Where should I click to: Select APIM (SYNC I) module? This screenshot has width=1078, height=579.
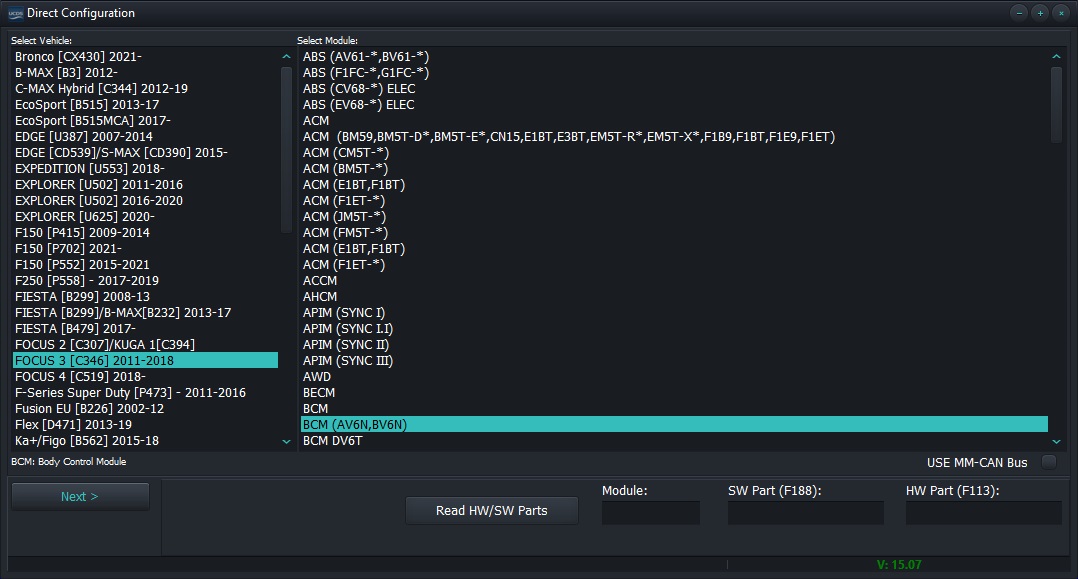[x=674, y=312]
